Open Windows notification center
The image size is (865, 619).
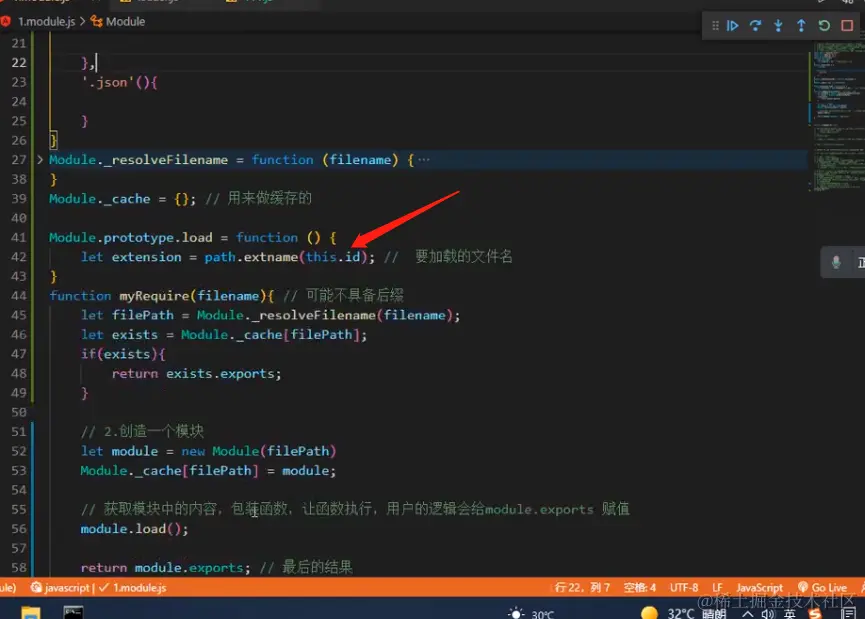point(848,613)
